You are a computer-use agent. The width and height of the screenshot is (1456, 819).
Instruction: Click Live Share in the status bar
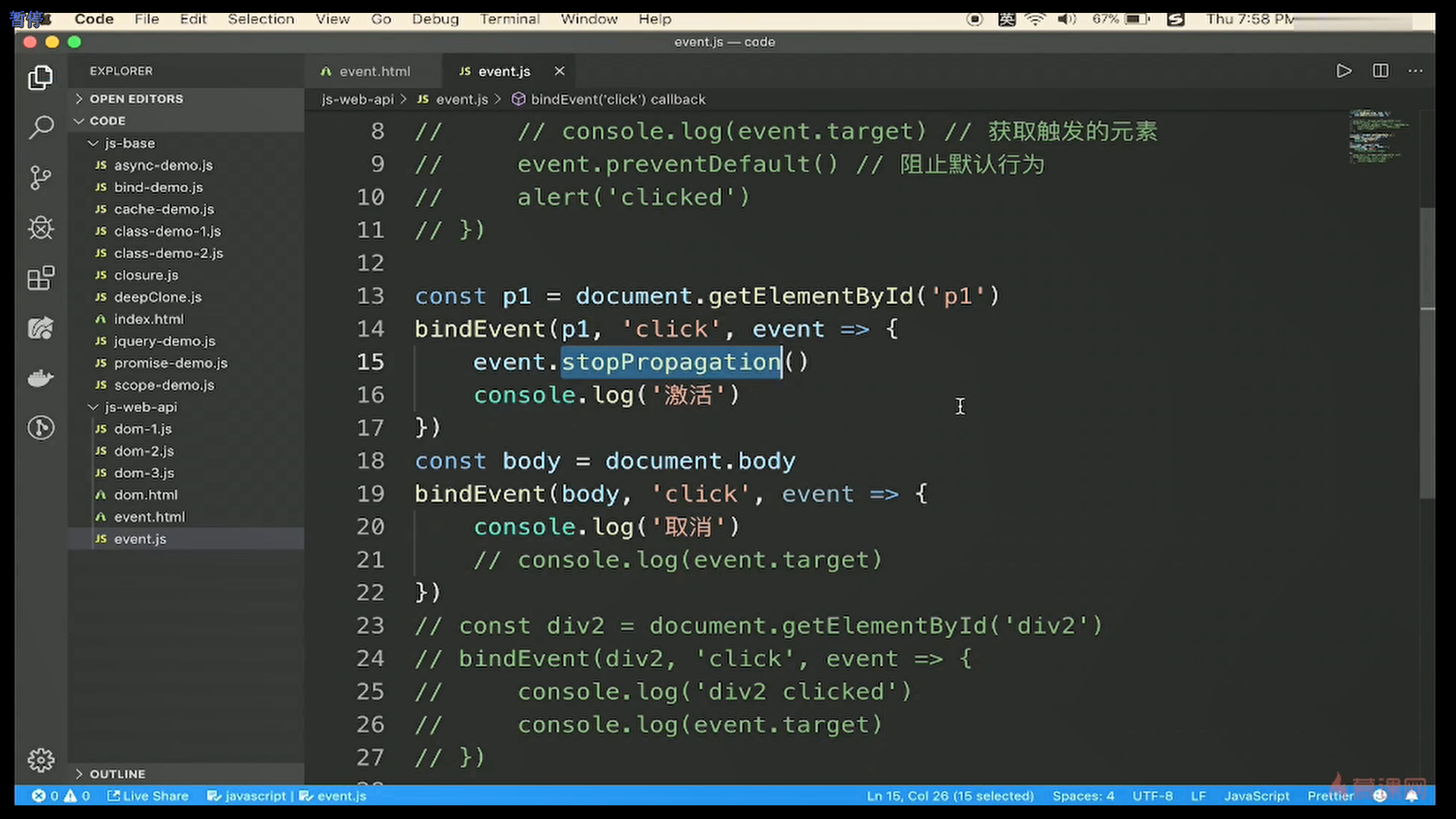[x=148, y=795]
